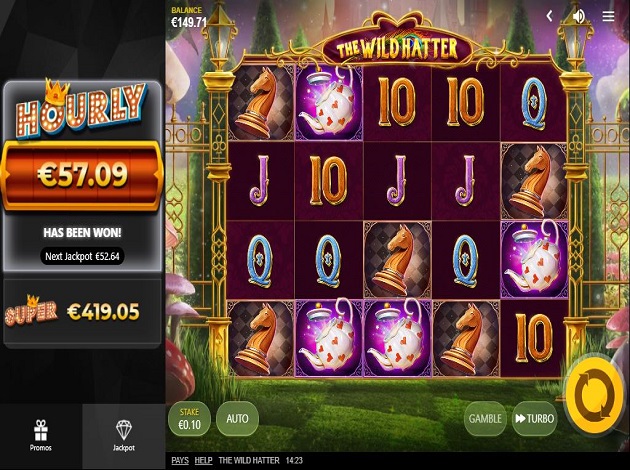Click The Wild Hatter title logo

pyautogui.click(x=397, y=49)
